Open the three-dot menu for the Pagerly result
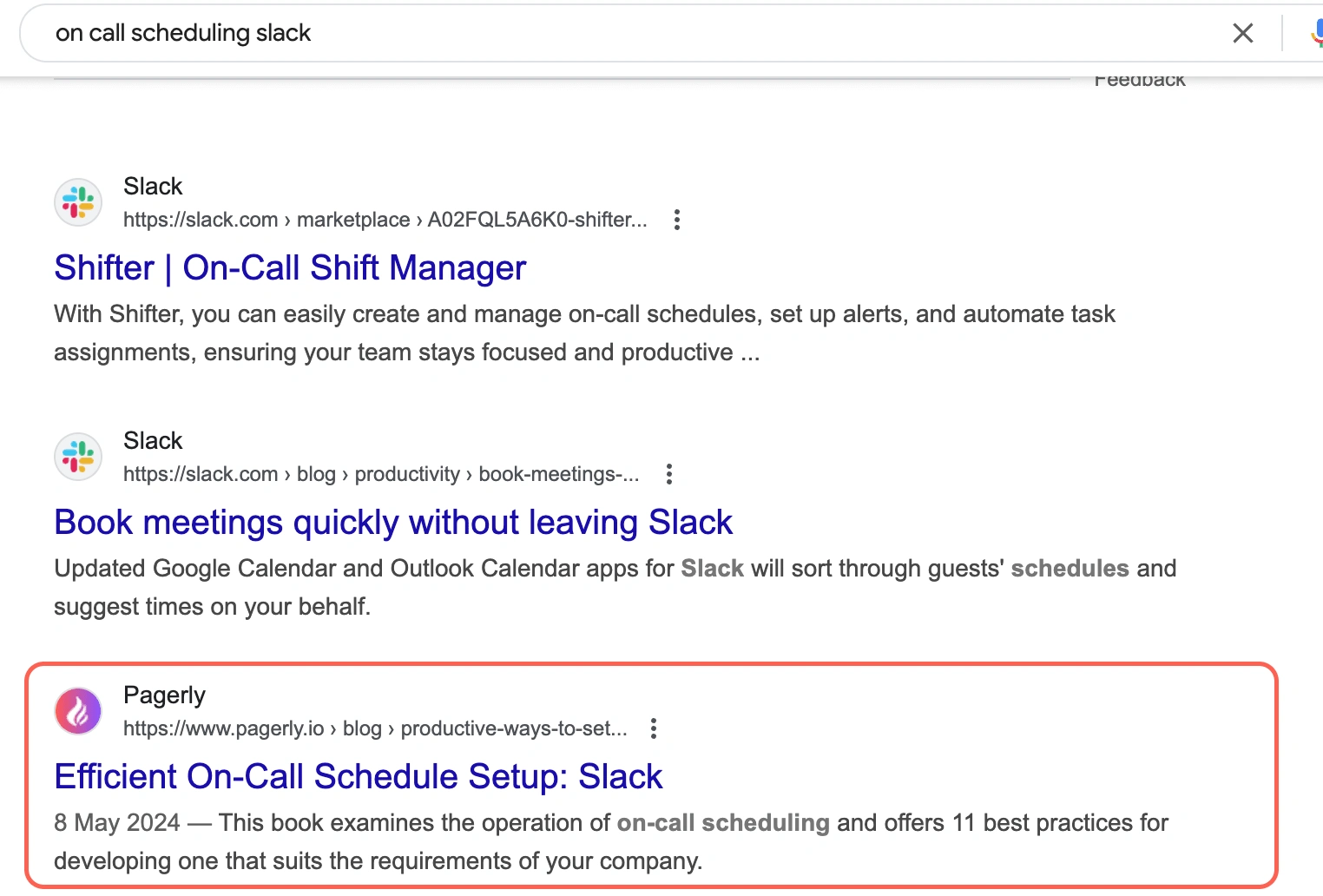 point(654,728)
